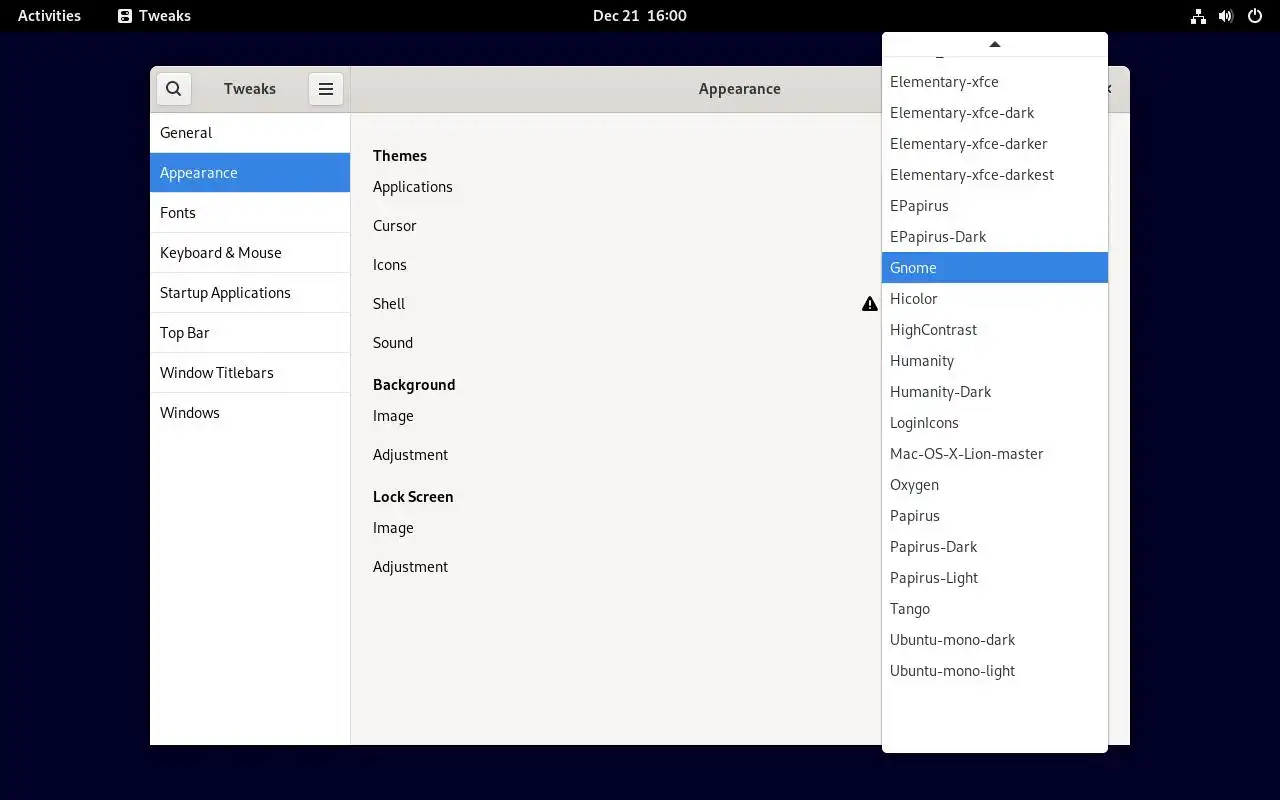This screenshot has width=1280, height=800.
Task: Select Oxygen icon theme
Action: coord(995,484)
